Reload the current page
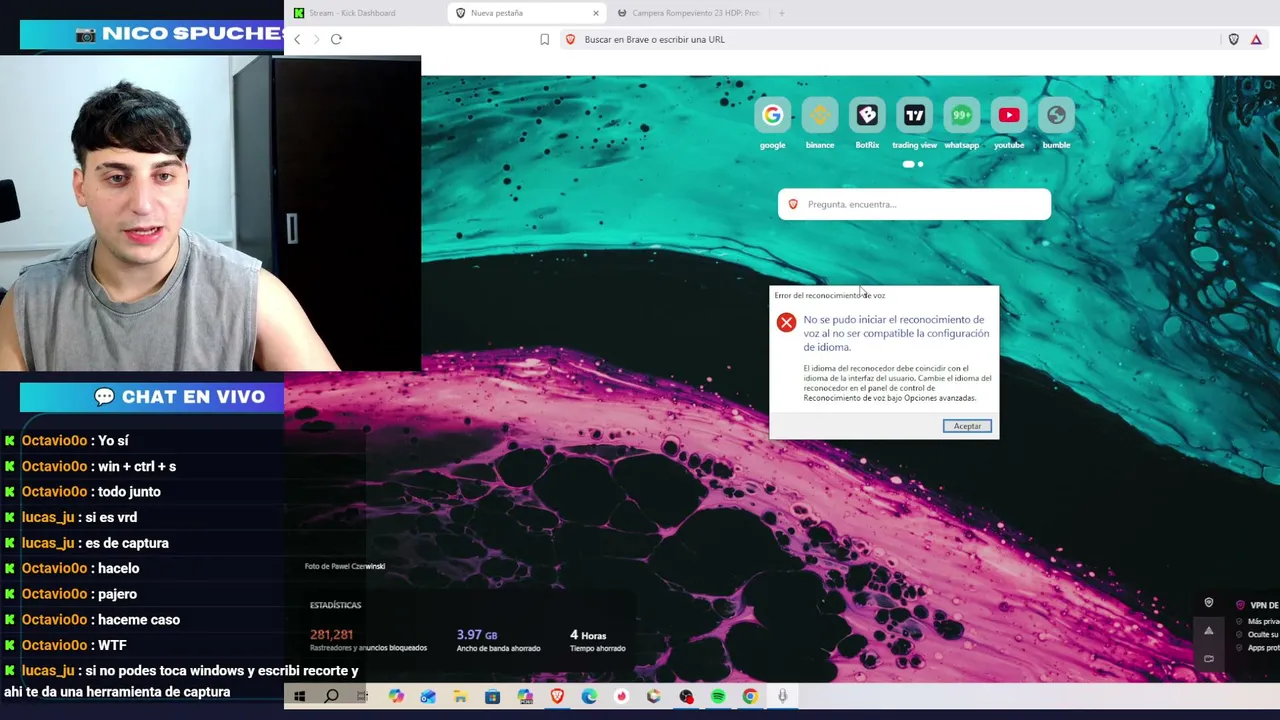Image resolution: width=1280 pixels, height=720 pixels. click(336, 39)
